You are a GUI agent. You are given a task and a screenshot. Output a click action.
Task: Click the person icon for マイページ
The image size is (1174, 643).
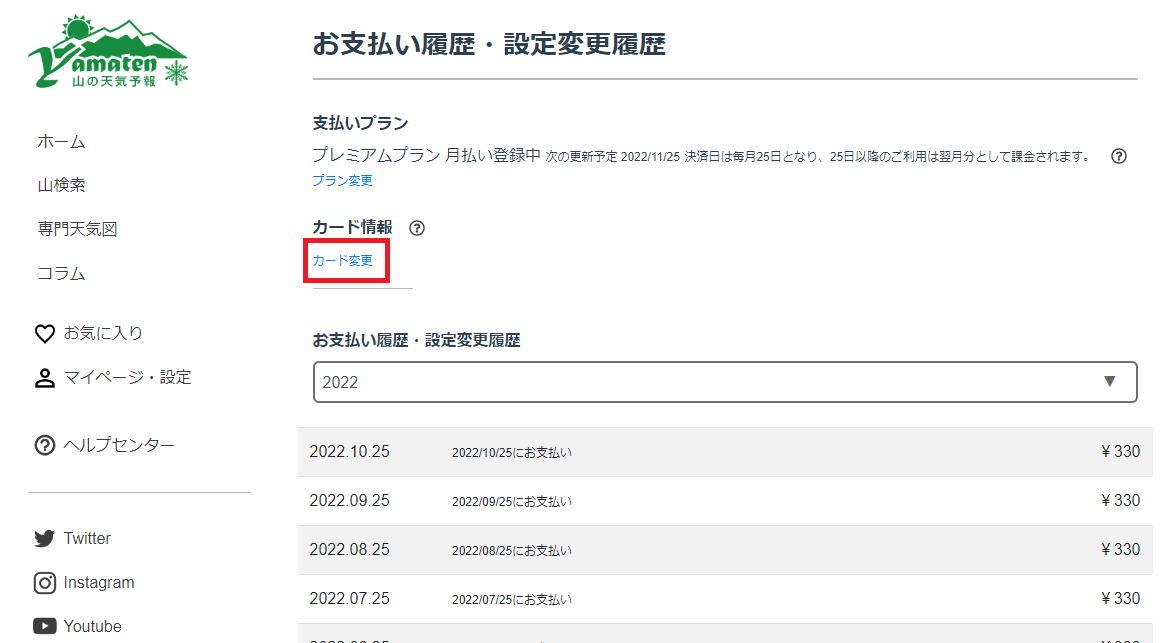pos(44,378)
